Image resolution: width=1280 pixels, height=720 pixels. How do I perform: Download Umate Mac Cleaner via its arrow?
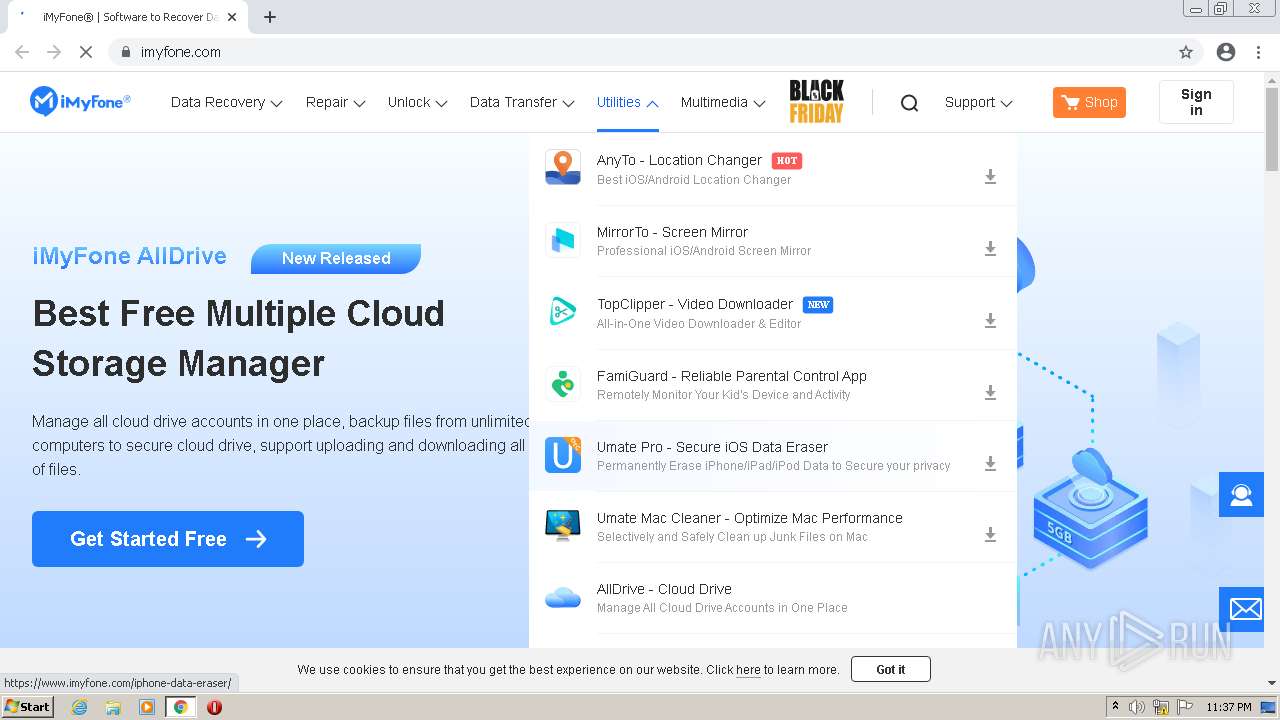990,535
